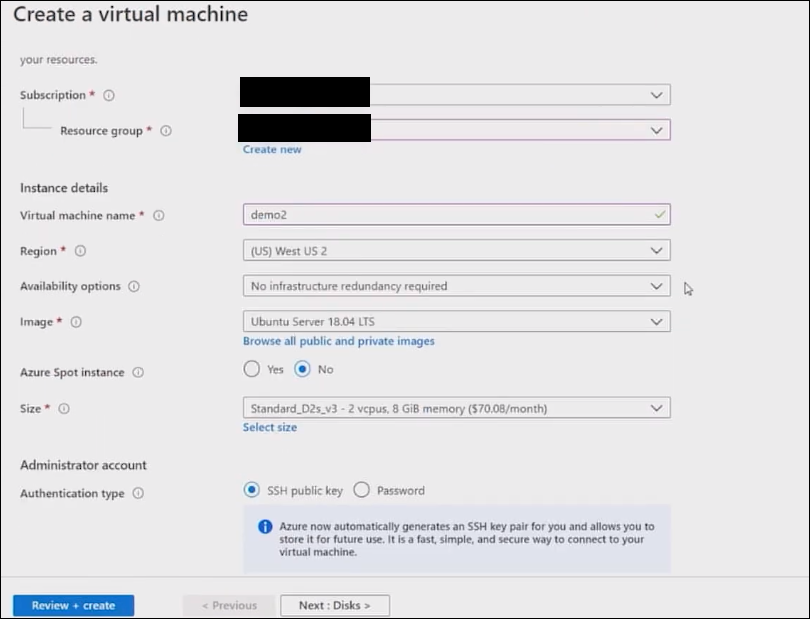
Task: Click the Availability options info icon
Action: coord(134,287)
